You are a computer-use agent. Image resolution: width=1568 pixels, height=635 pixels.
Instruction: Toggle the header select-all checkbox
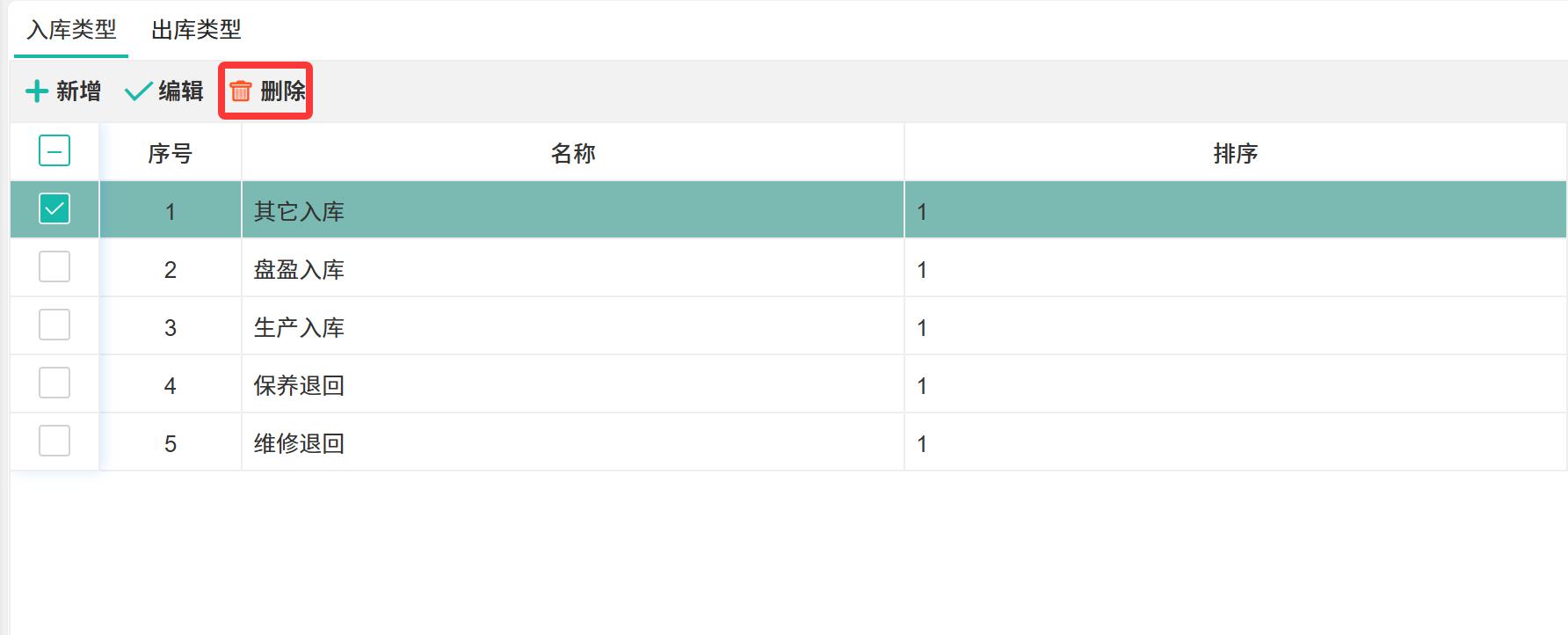[x=54, y=151]
